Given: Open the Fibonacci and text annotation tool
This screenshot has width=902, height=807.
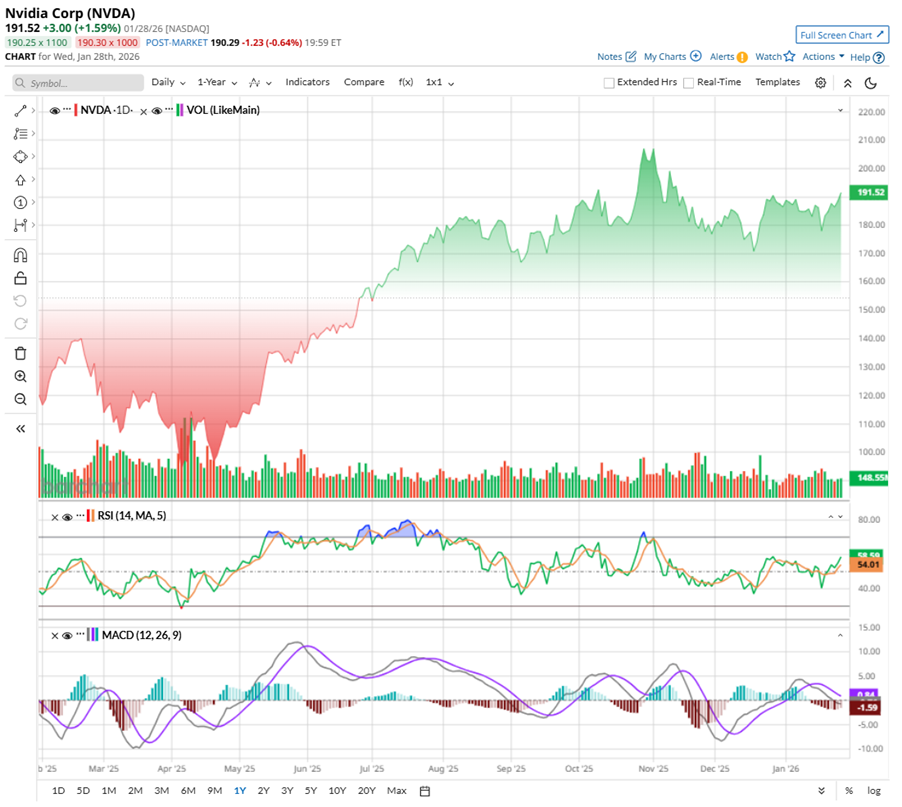Looking at the screenshot, I should point(20,133).
